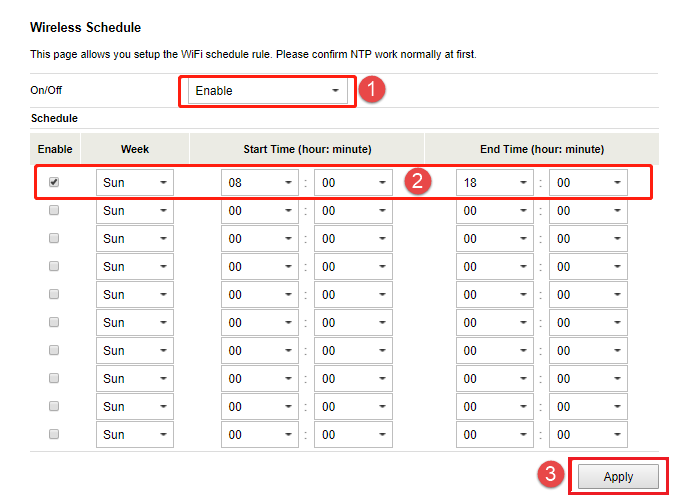
Task: Enable the fifth schedule row checkbox
Action: (x=54, y=294)
